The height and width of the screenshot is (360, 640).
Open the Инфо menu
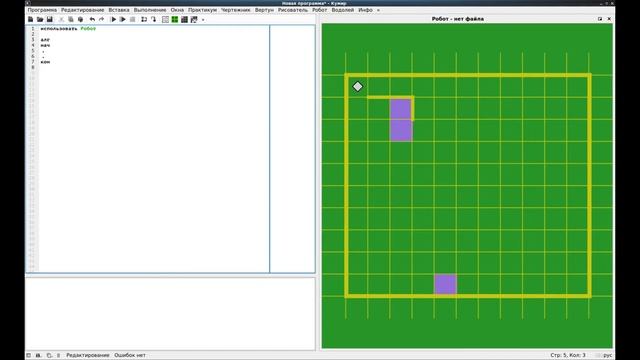(x=365, y=10)
